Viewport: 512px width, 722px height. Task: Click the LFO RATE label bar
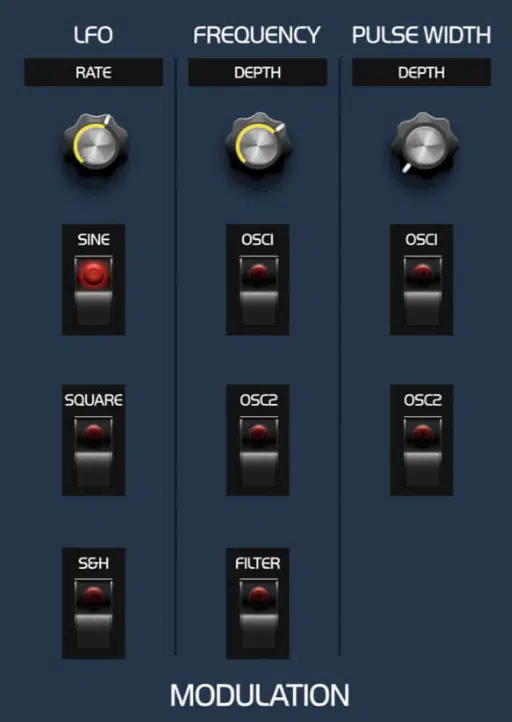coord(93,72)
